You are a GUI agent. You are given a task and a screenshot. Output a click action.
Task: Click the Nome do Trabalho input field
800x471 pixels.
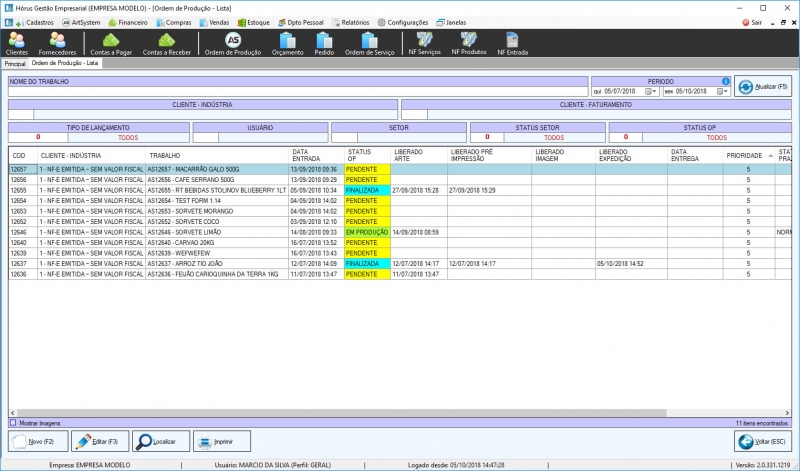tap(298, 91)
